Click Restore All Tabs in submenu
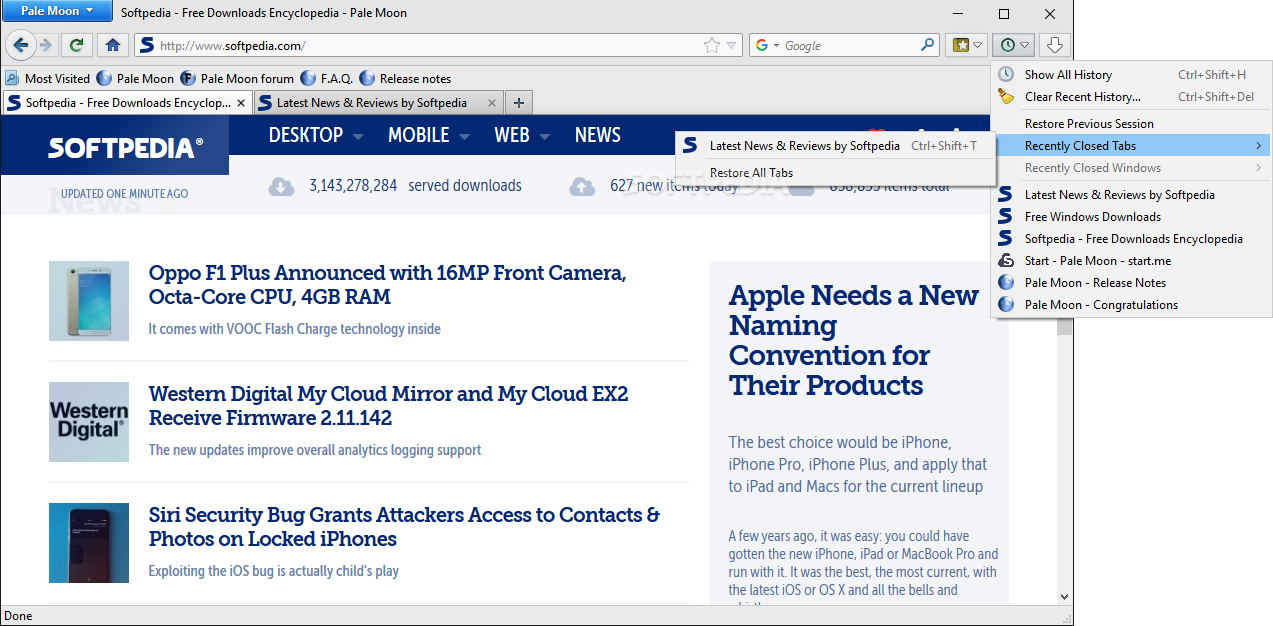1273x626 pixels. pos(751,173)
